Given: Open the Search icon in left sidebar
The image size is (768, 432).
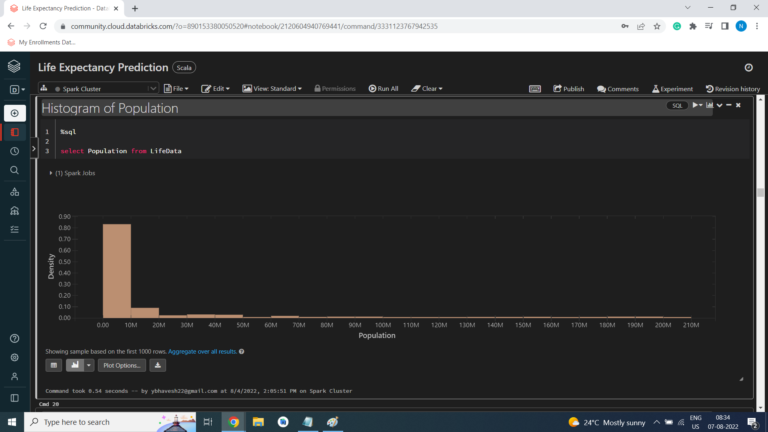Looking at the screenshot, I should pyautogui.click(x=14, y=170).
